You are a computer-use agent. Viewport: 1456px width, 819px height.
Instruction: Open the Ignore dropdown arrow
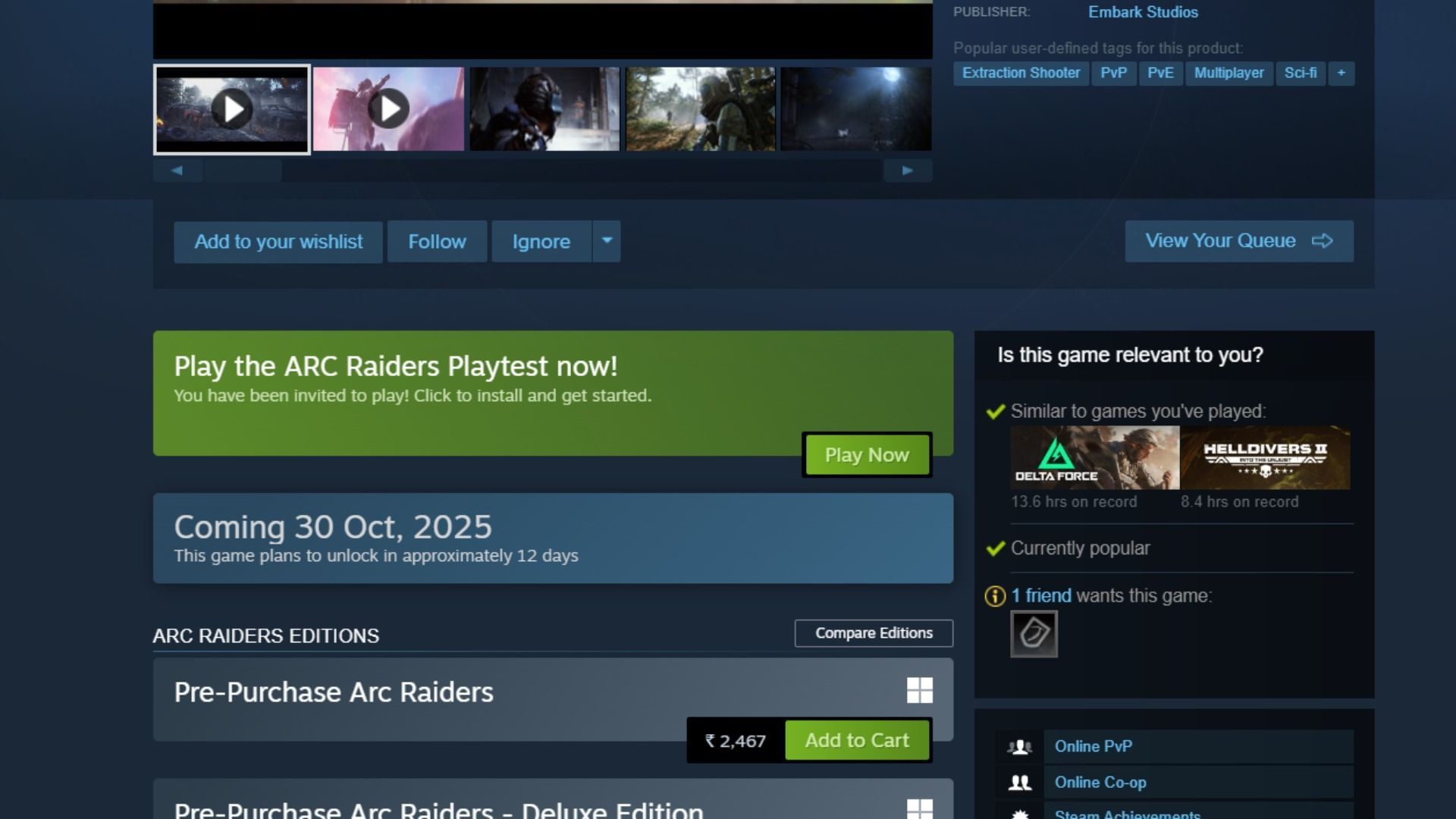click(x=607, y=241)
